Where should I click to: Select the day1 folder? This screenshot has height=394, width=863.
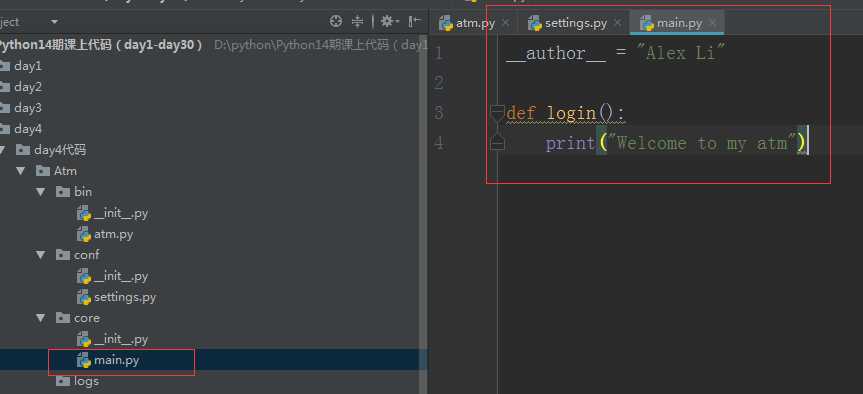tap(28, 66)
